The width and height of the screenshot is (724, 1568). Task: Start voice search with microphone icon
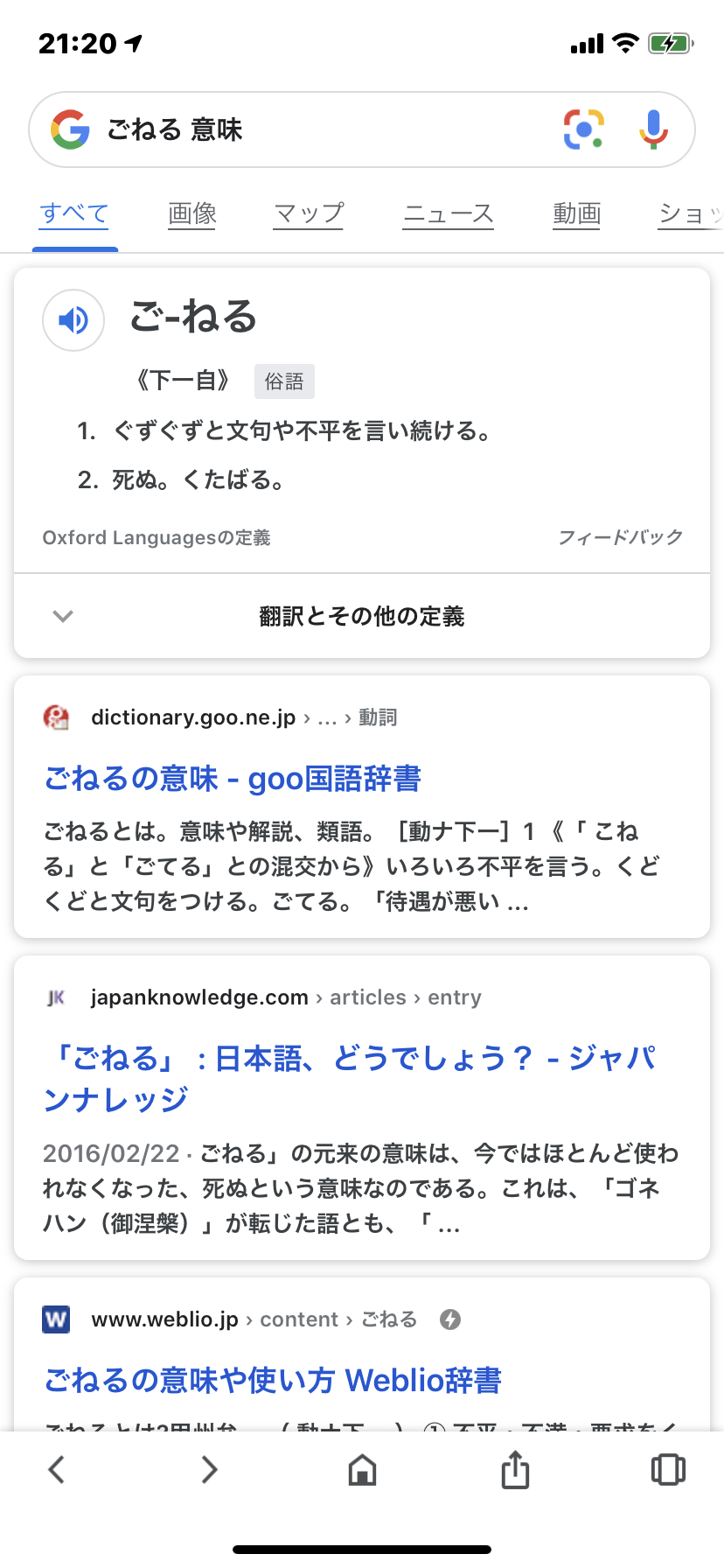653,129
